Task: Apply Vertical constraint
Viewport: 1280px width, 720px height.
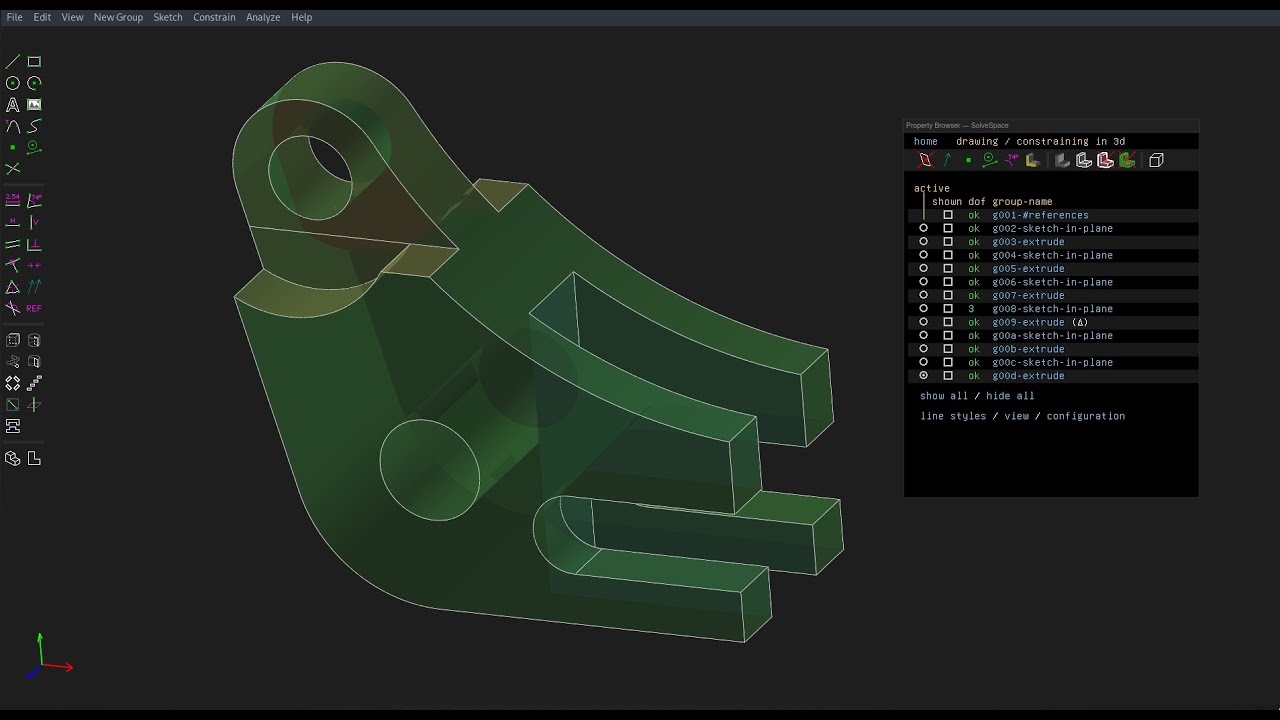Action: coord(34,221)
